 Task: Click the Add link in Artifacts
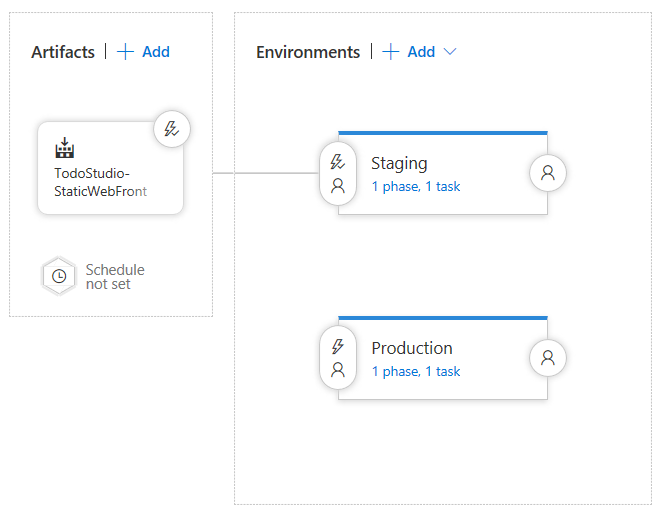pos(156,52)
